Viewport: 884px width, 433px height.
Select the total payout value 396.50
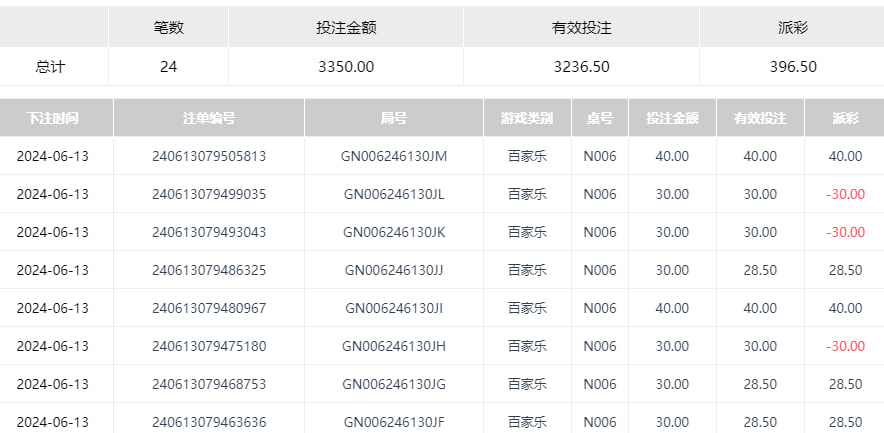tap(792, 67)
